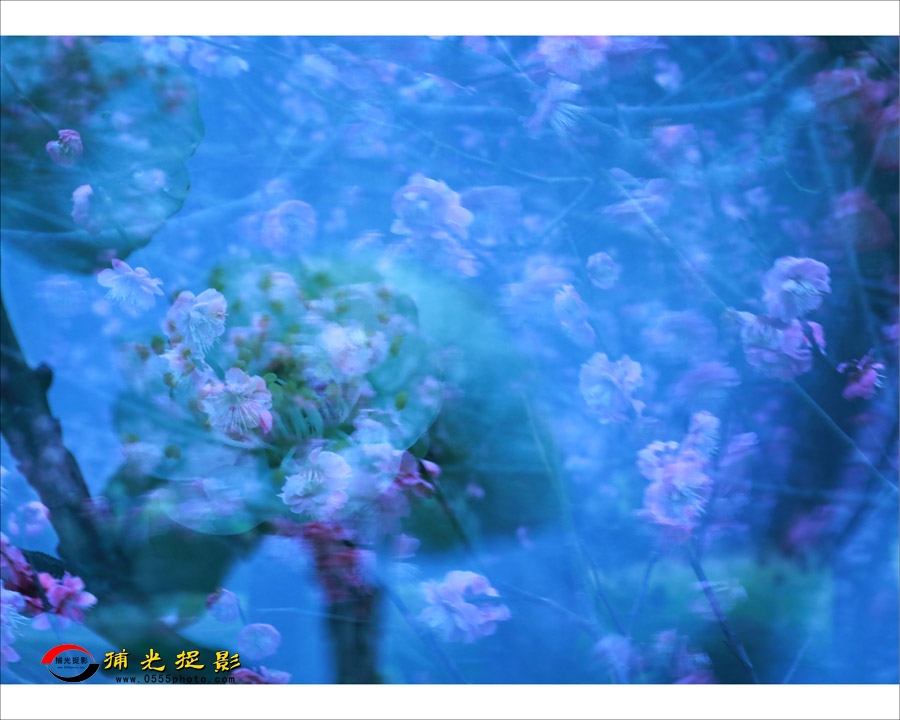Open the www.0555photo.com watermark link
The width and height of the screenshot is (900, 720).
[174, 678]
